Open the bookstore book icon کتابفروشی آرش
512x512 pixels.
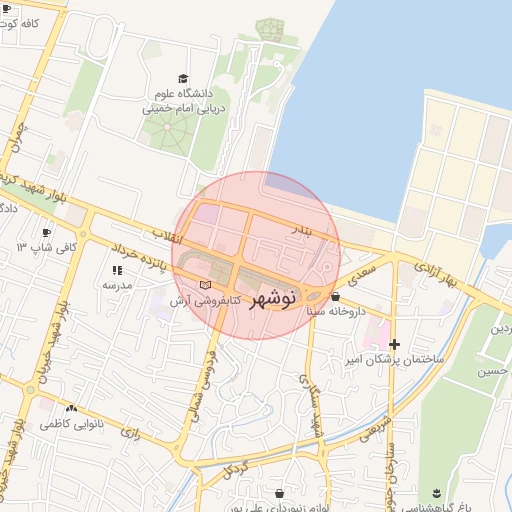(x=205, y=285)
